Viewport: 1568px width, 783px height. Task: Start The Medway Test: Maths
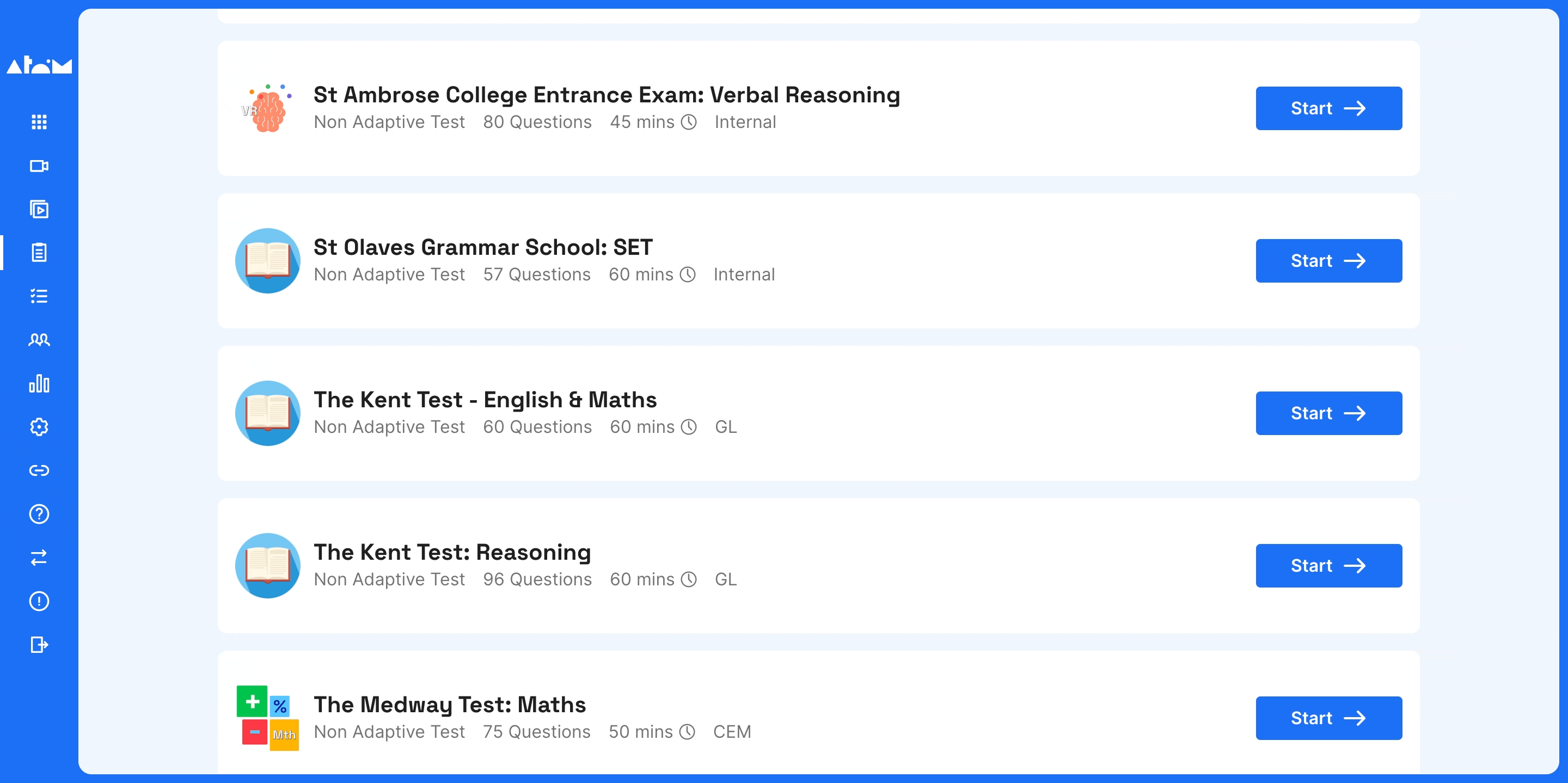(1329, 718)
